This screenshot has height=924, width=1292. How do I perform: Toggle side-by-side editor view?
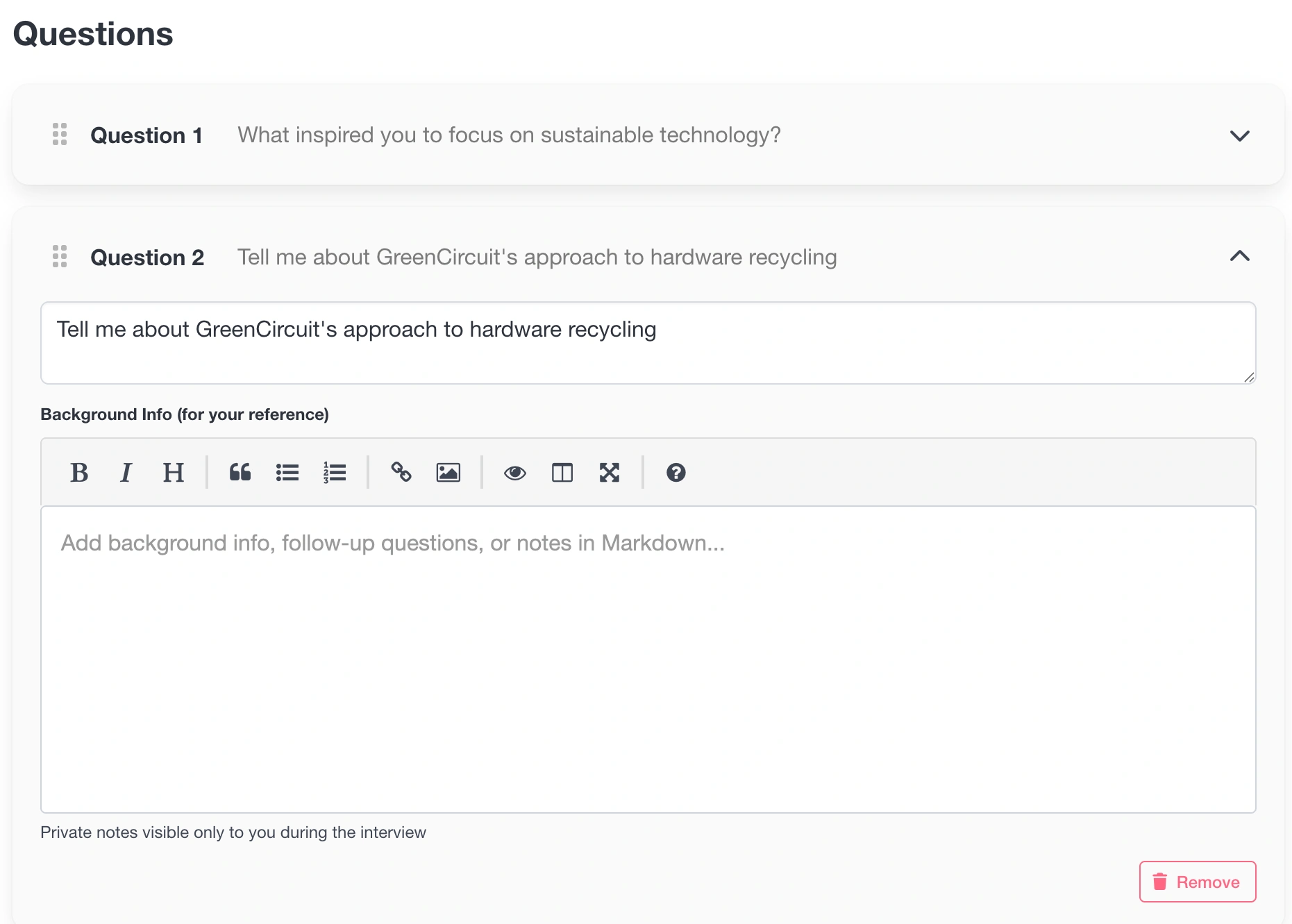[562, 473]
